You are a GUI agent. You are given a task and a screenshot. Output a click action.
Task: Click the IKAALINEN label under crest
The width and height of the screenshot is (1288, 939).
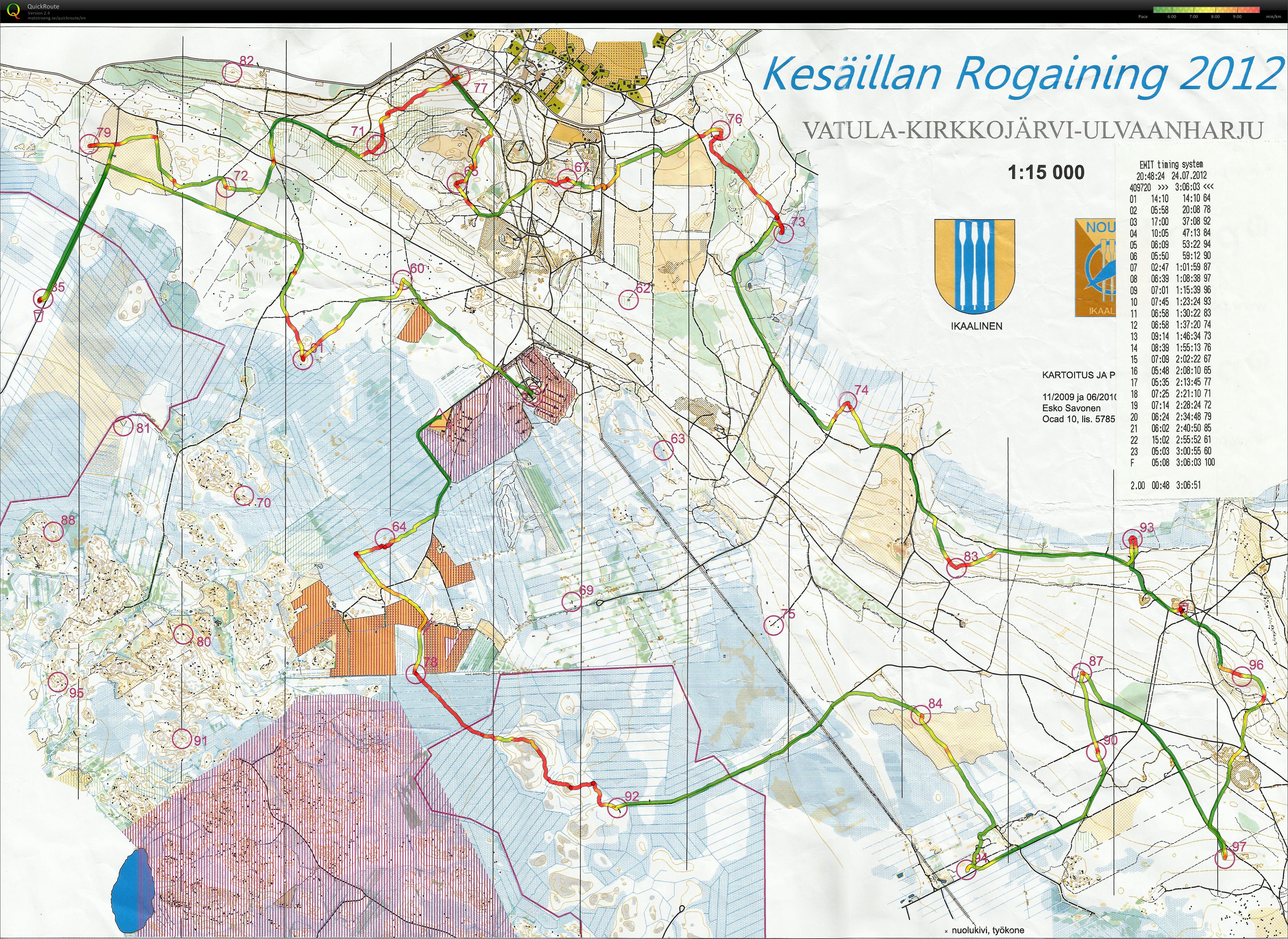click(976, 326)
